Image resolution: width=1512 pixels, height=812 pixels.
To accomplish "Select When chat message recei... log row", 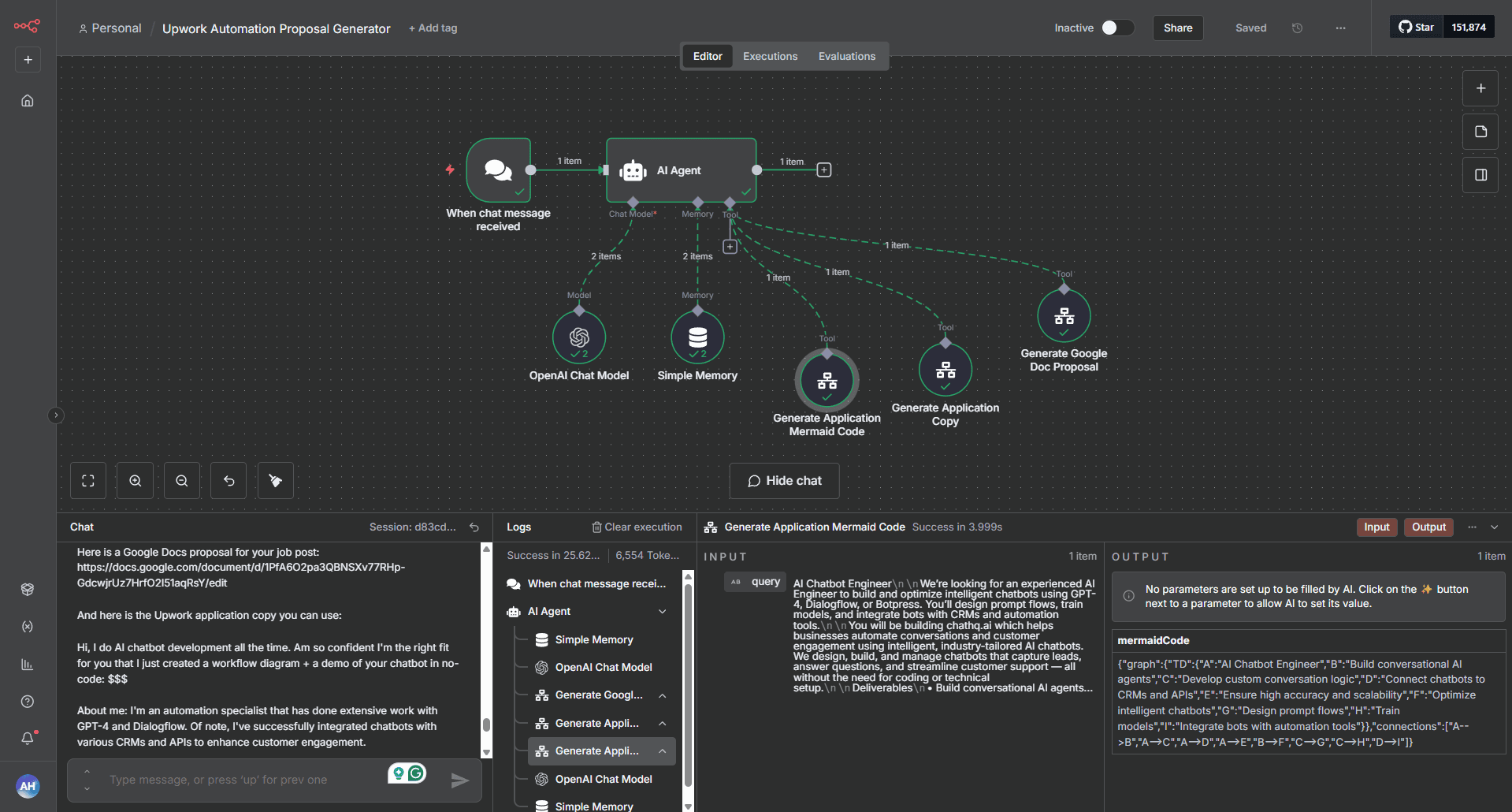I will point(588,584).
